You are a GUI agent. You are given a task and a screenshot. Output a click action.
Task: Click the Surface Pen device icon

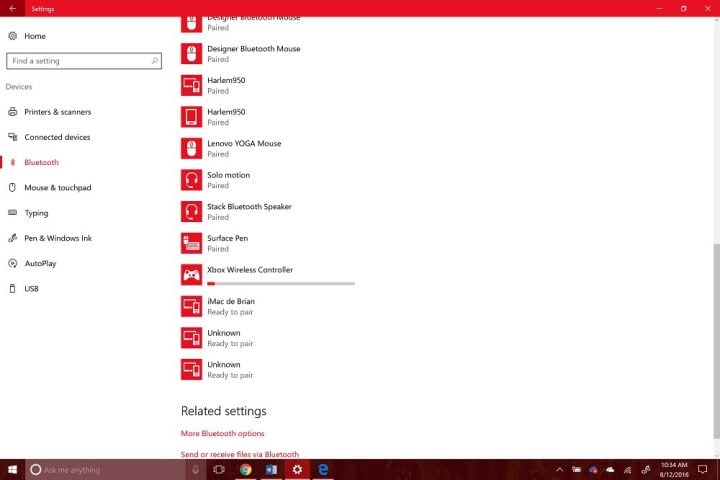[x=191, y=243]
